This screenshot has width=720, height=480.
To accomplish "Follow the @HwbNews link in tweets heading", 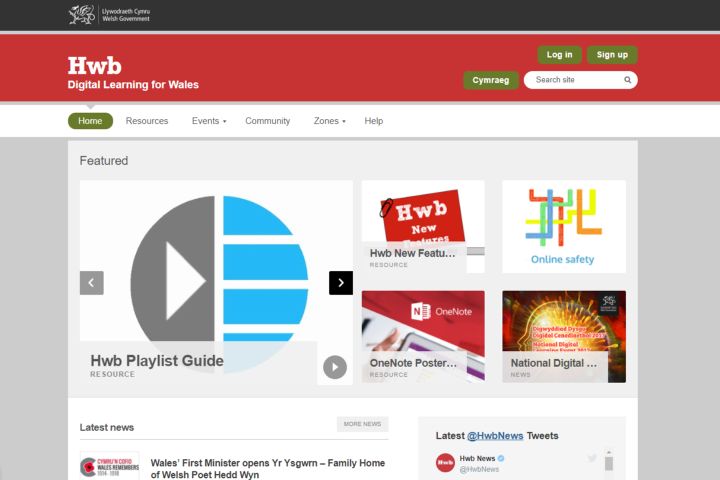I will [x=495, y=436].
